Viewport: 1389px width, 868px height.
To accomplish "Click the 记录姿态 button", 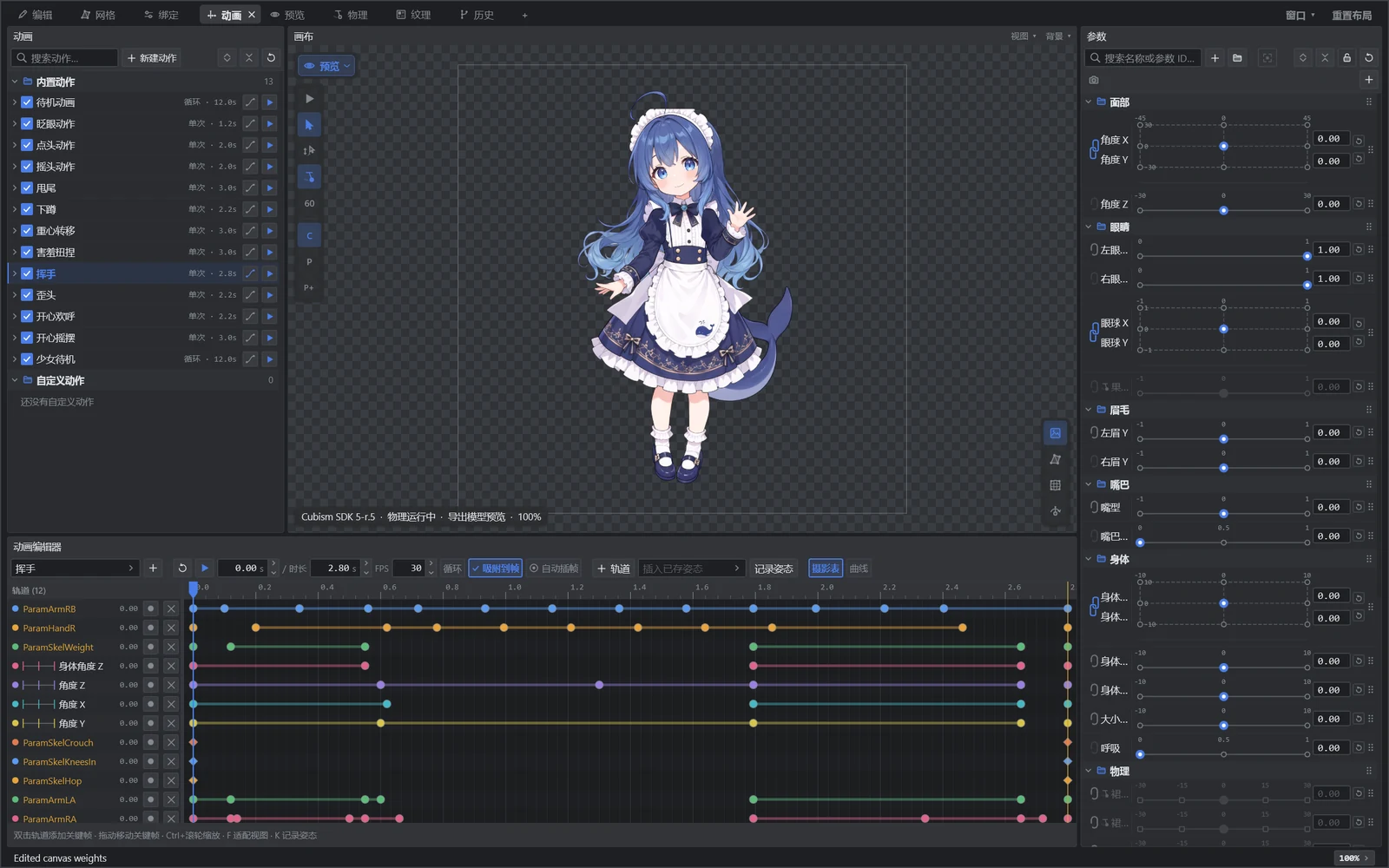I will point(773,568).
